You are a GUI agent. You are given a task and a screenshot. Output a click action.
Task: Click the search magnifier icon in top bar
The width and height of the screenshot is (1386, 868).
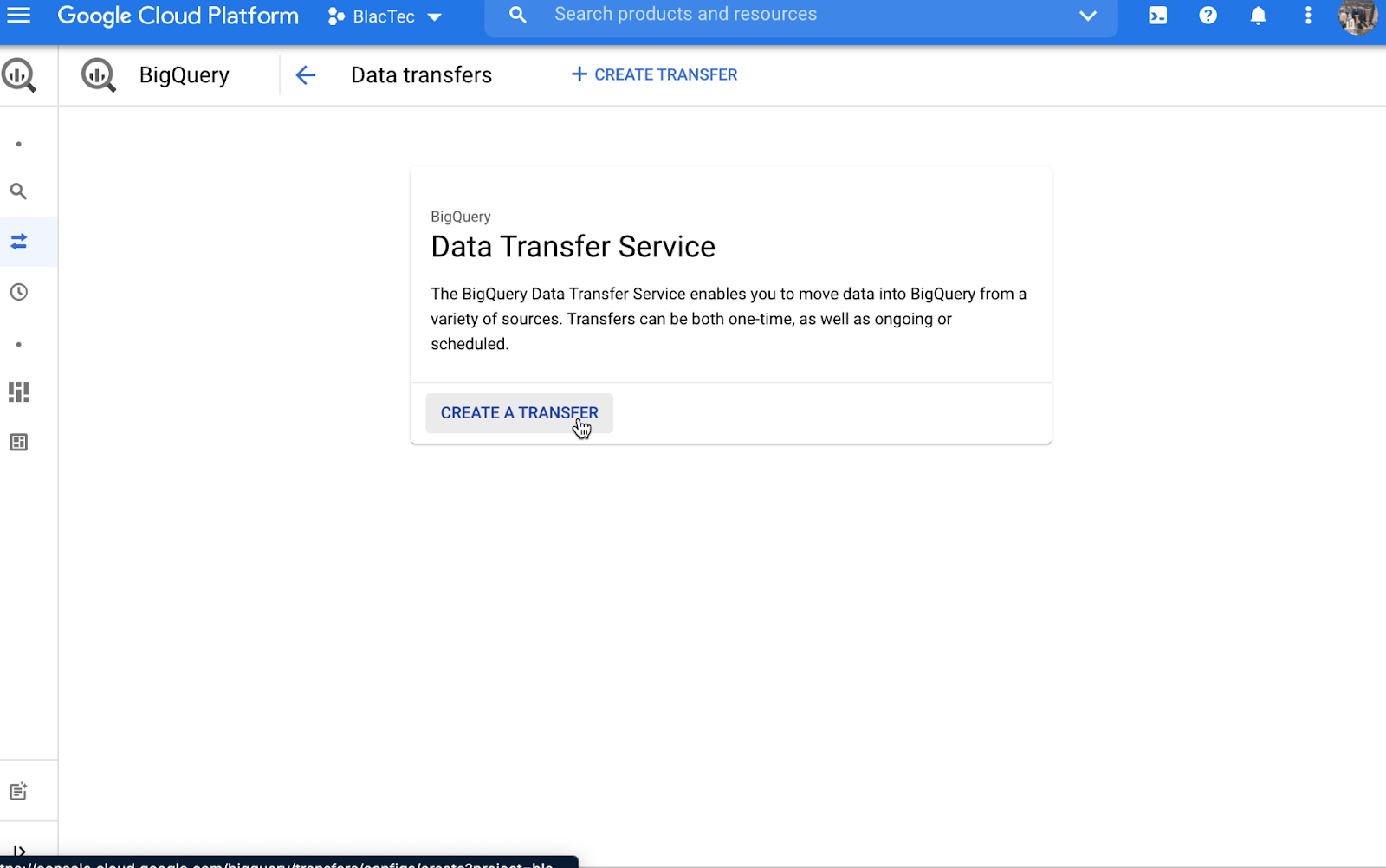click(x=517, y=15)
